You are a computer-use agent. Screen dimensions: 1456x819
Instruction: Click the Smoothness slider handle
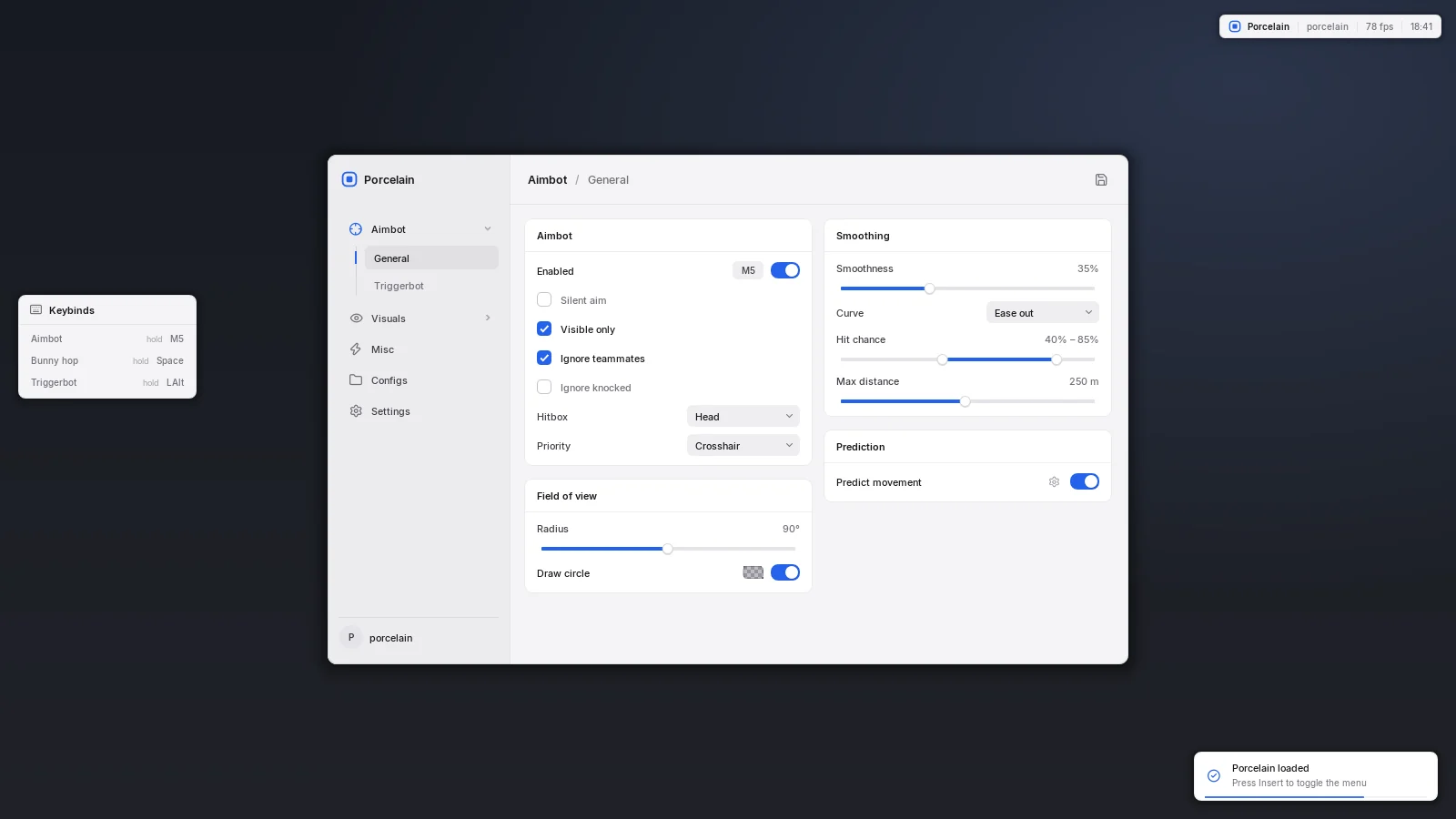[x=929, y=288]
